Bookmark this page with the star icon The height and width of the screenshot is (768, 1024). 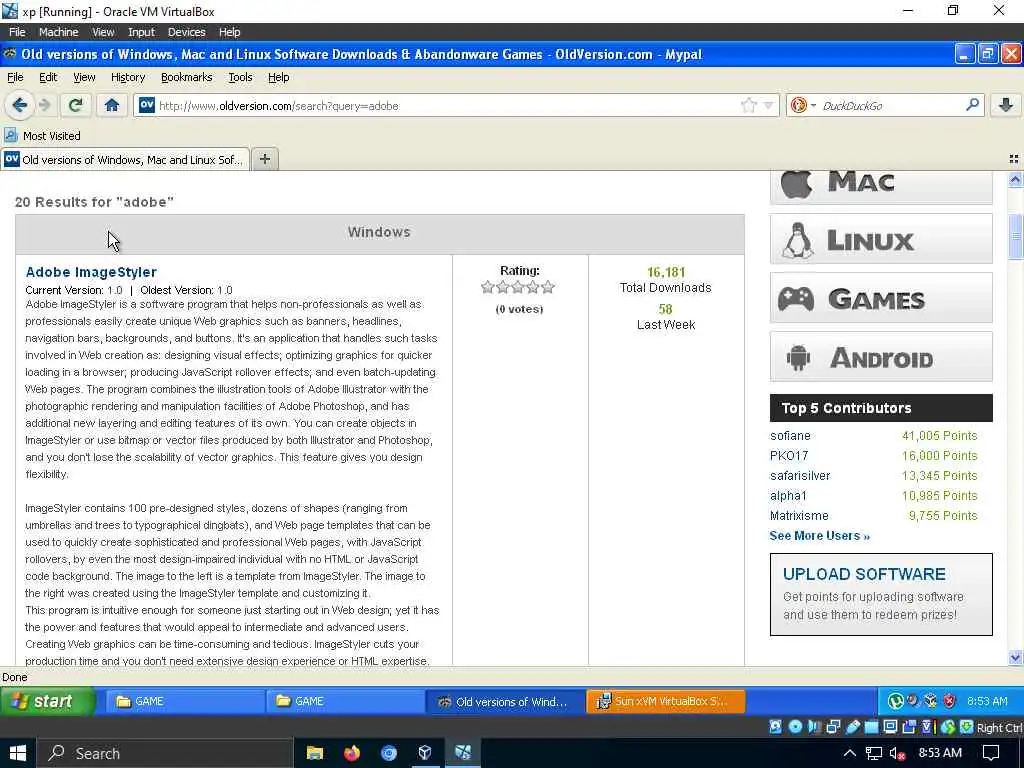point(749,105)
